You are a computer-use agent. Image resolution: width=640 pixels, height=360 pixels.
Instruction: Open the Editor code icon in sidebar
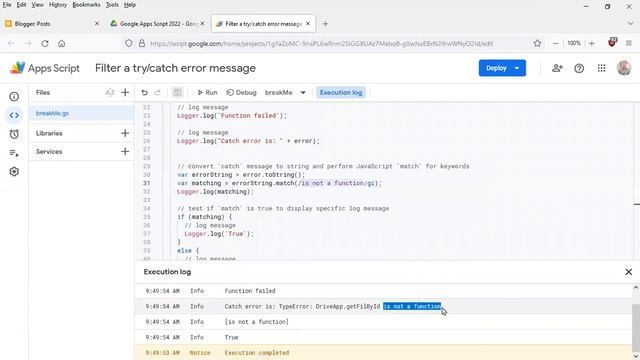pos(14,116)
